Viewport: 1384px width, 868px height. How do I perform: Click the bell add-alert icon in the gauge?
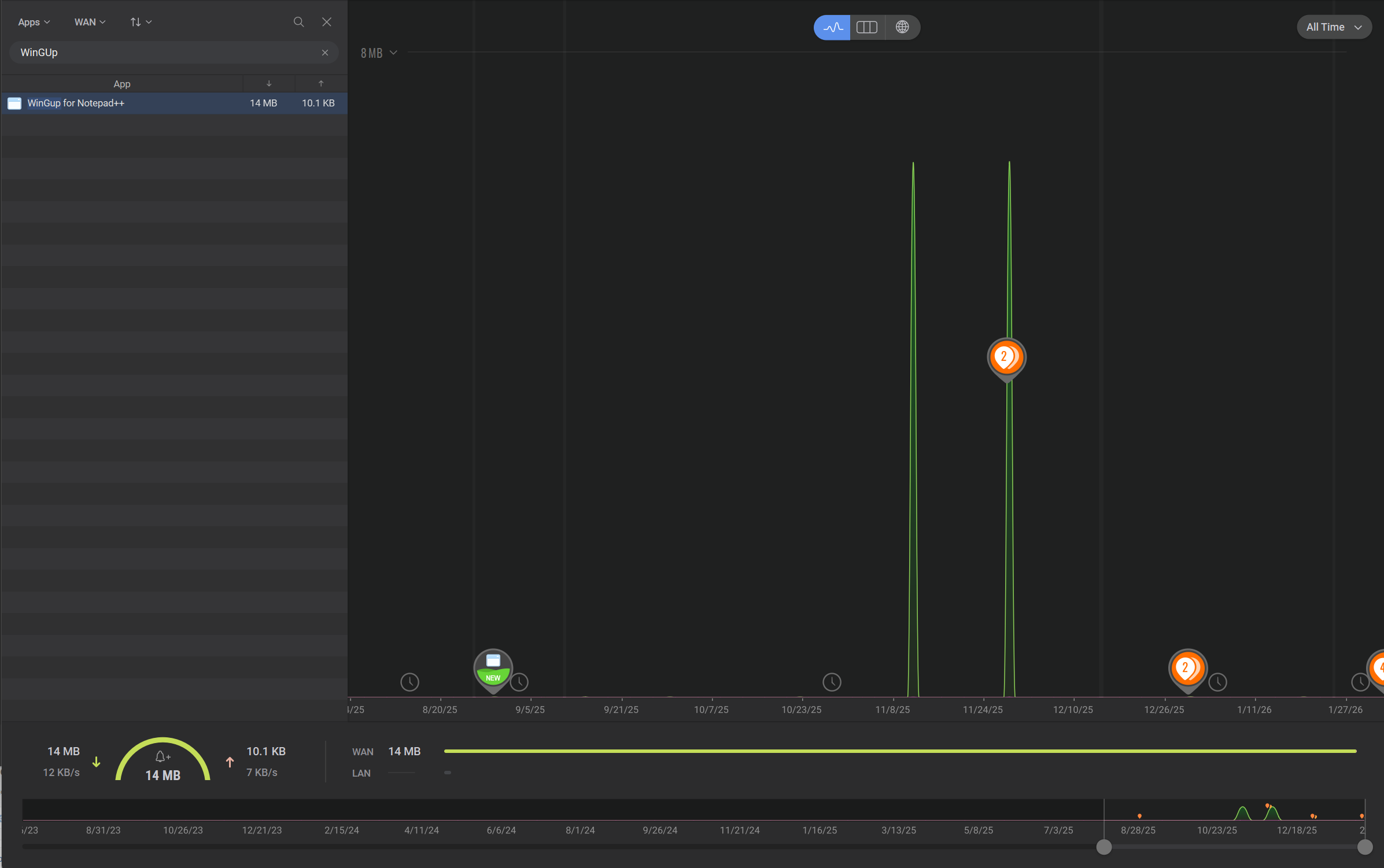(x=163, y=756)
